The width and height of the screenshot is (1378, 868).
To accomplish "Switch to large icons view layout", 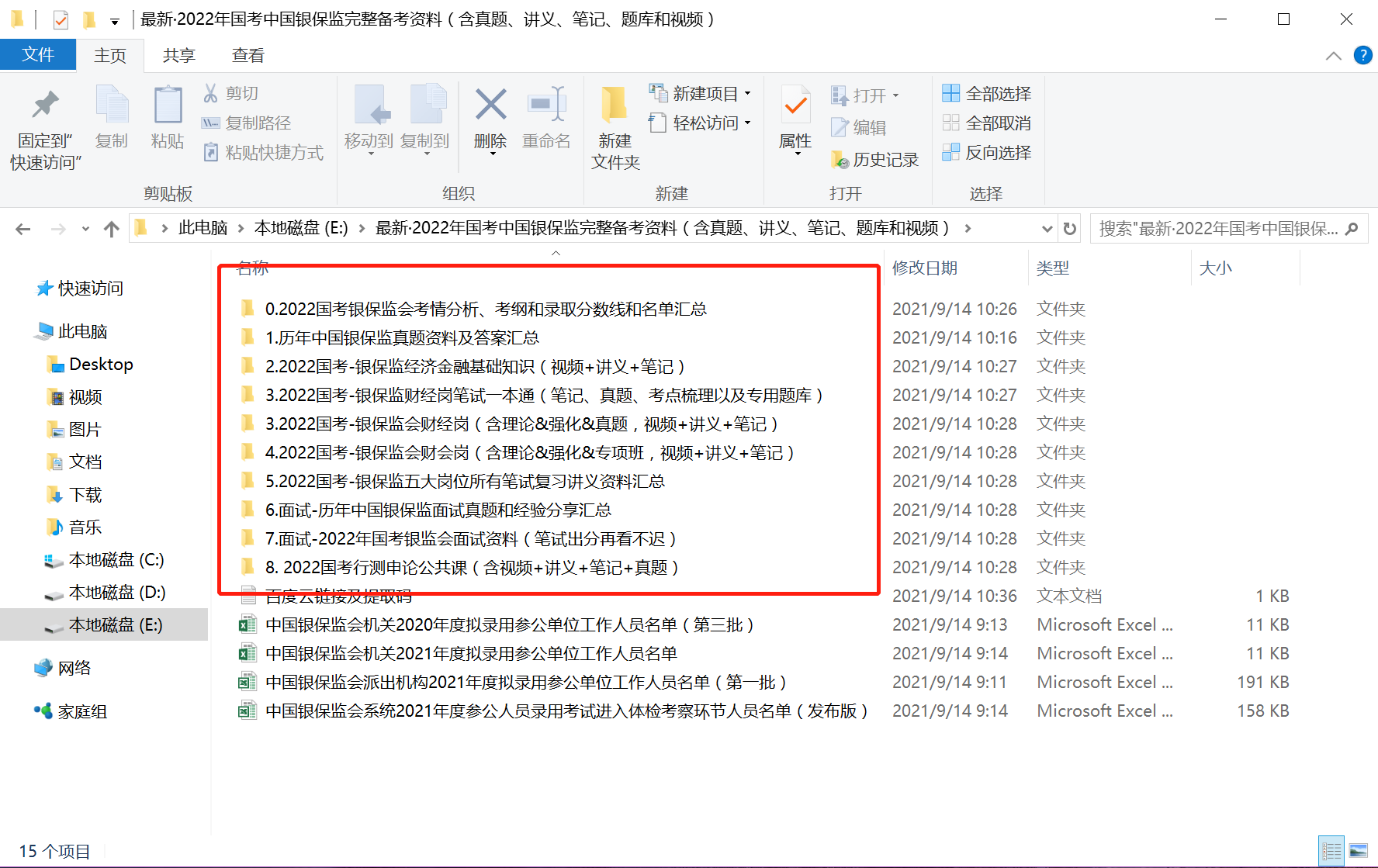I will point(1359,852).
